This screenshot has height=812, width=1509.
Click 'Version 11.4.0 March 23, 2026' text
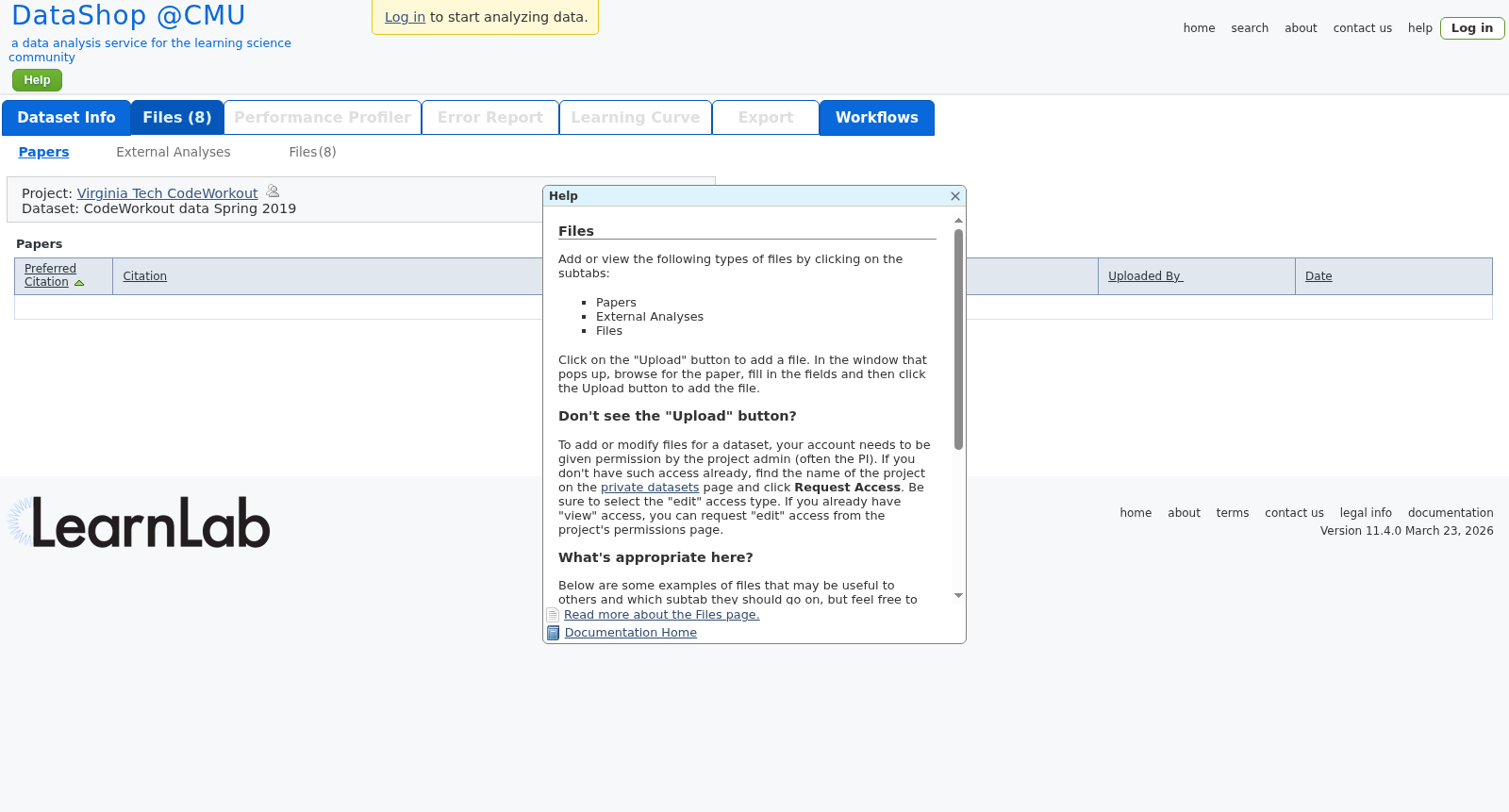coord(1406,531)
